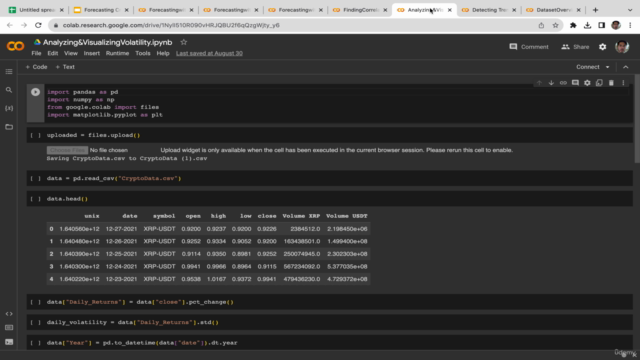
Task: Open the Colab account avatar
Action: [x=622, y=47]
